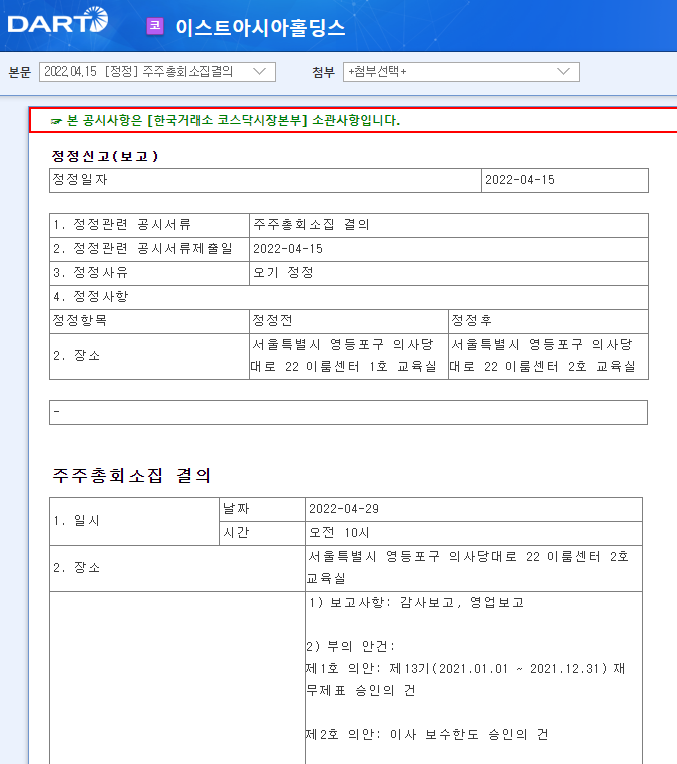Click the 정정일자 label cell
The height and width of the screenshot is (764, 677).
[265, 180]
